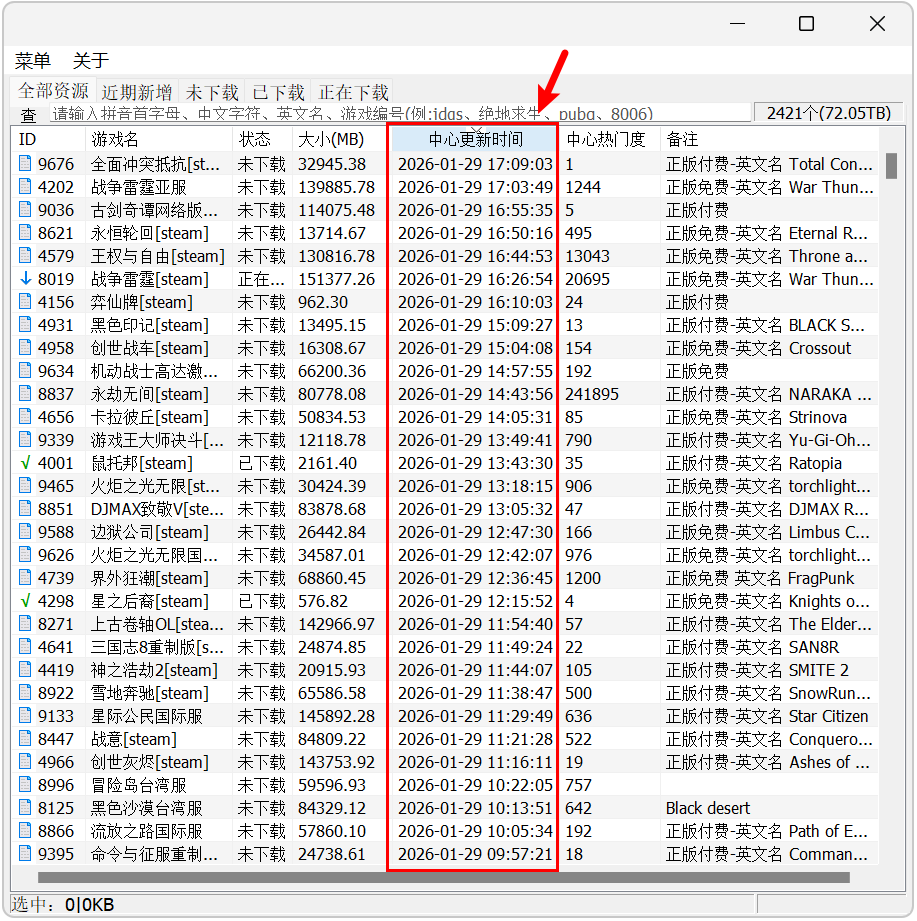Click the update time 2026-01-29 09:57:21
This screenshot has height=921, width=917.
(475, 854)
